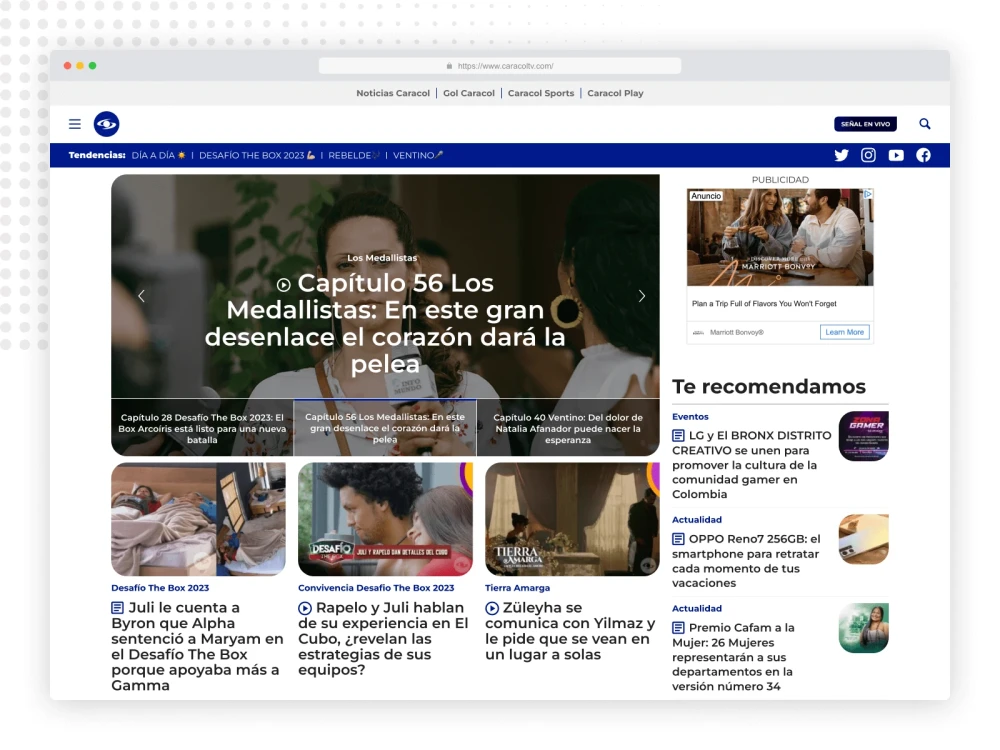The image size is (1000, 750).
Task: Open the hamburger menu icon
Action: (75, 124)
